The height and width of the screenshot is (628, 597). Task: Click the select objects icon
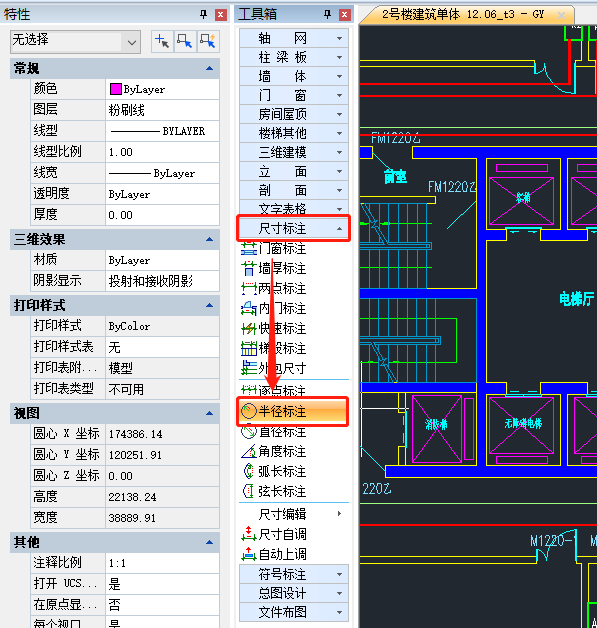point(185,41)
